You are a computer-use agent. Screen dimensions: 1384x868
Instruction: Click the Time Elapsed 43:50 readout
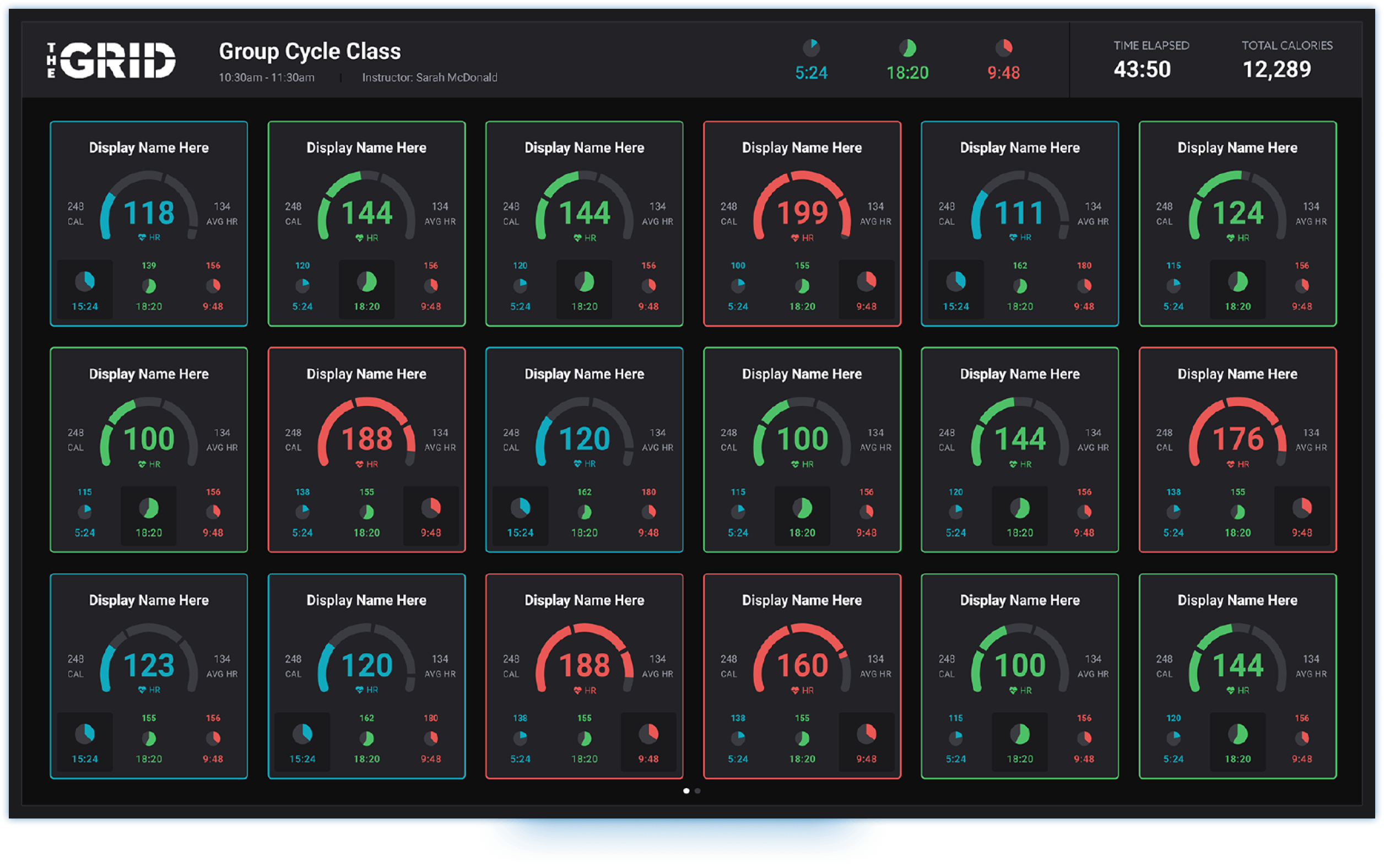coord(1142,69)
